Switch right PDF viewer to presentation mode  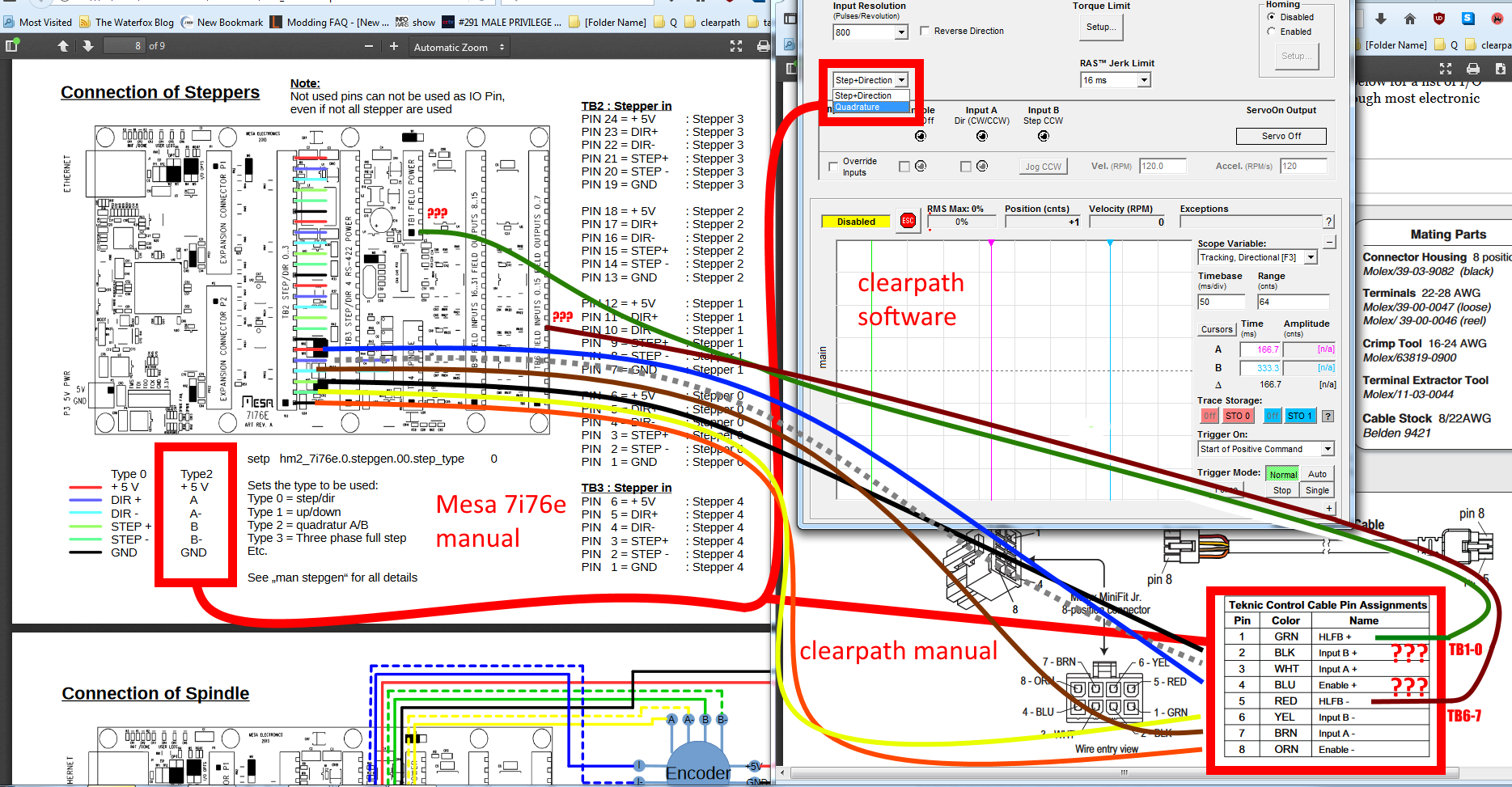click(1446, 69)
